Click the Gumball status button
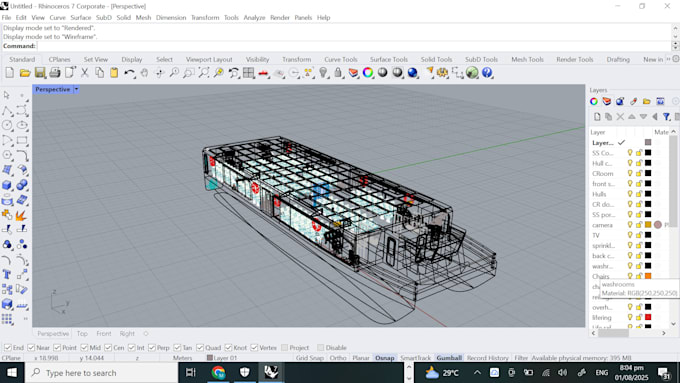Screen dimensions: 680x383 tap(449, 358)
